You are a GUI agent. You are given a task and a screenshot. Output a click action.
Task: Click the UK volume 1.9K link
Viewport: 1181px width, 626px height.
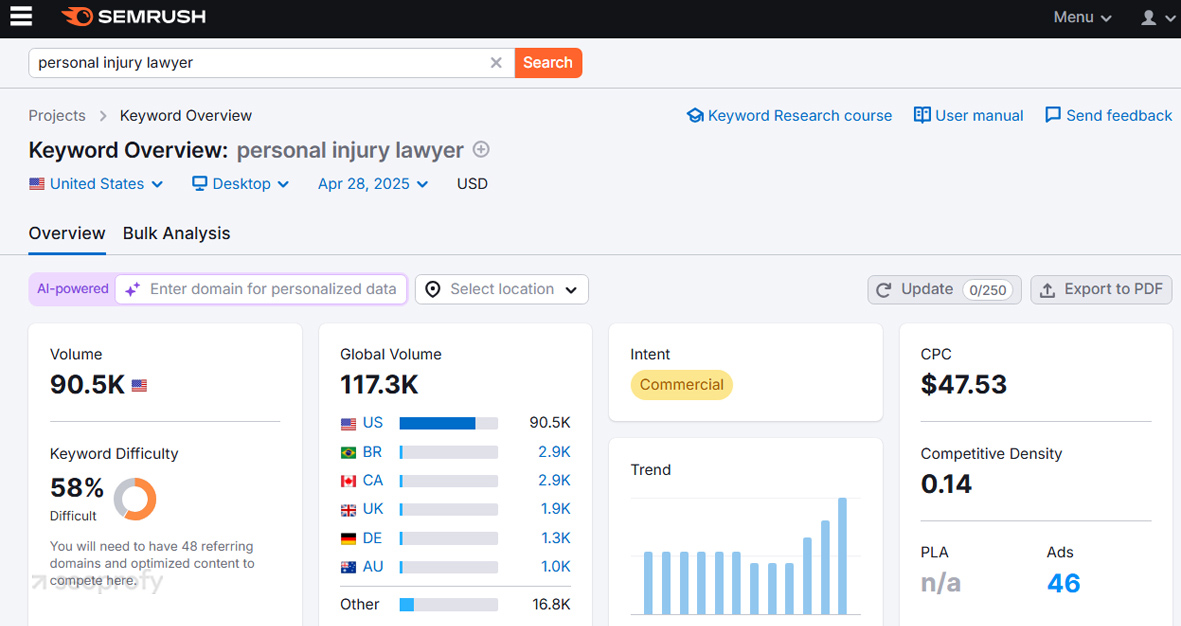click(x=556, y=509)
